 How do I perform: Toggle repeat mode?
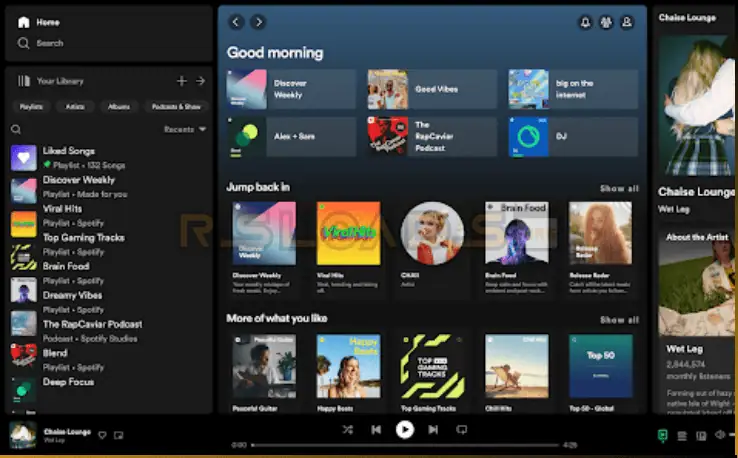462,429
